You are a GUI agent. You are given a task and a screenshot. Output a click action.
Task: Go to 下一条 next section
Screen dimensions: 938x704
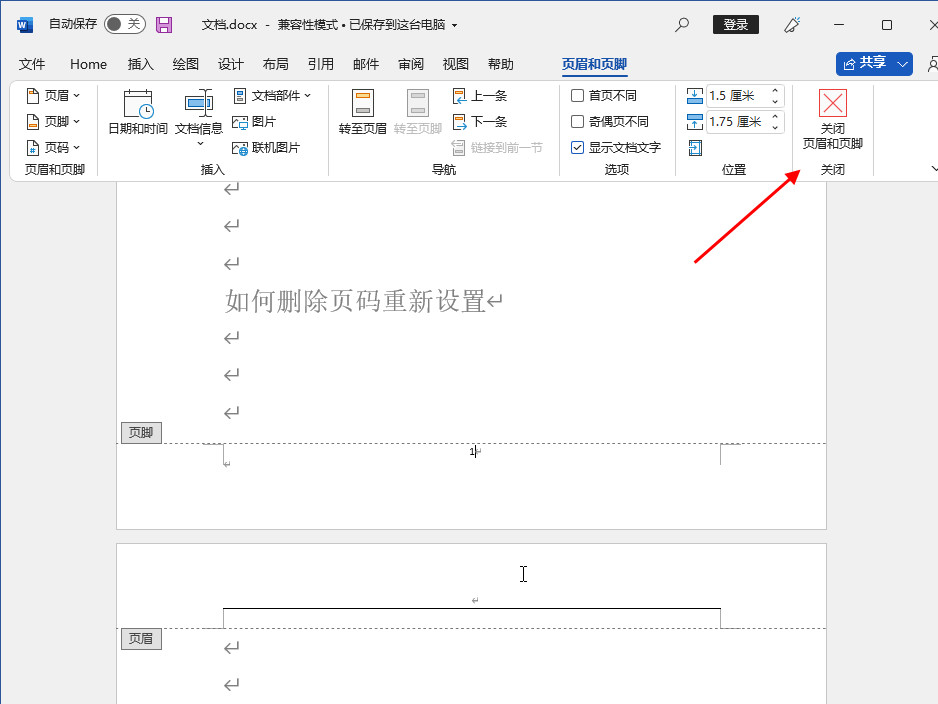pos(480,122)
